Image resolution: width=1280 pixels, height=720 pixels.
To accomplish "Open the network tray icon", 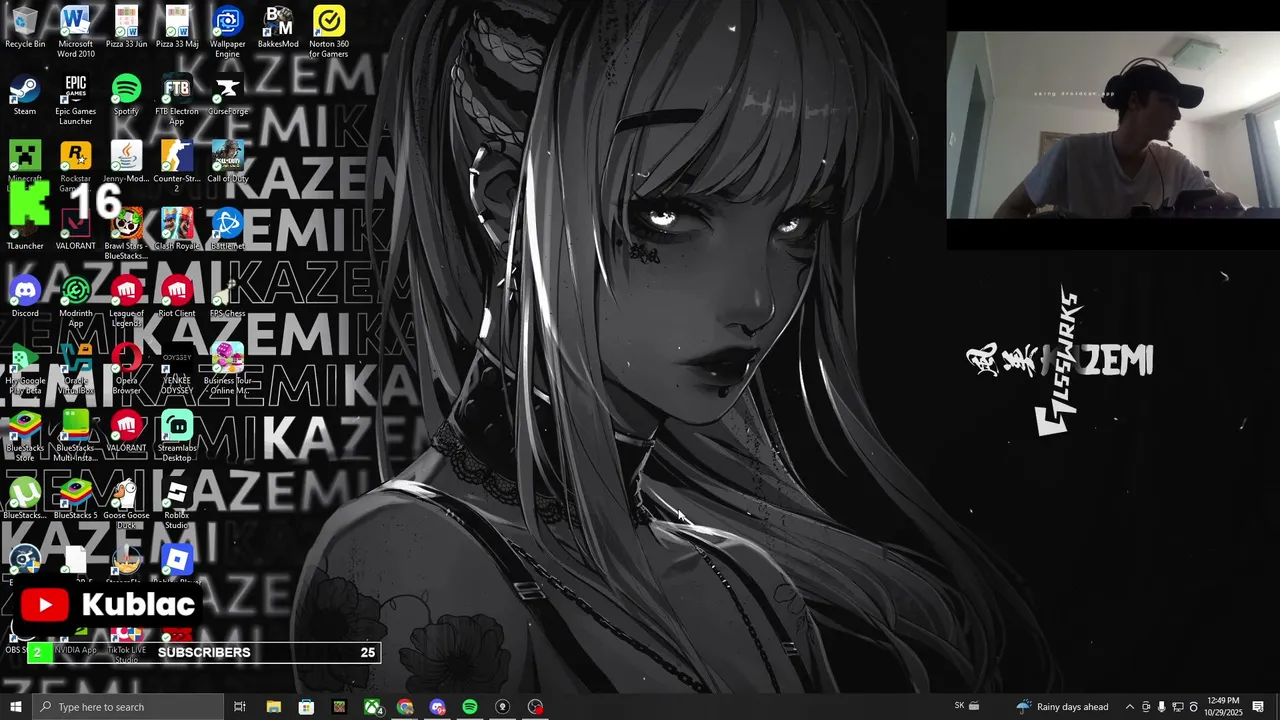I will pyautogui.click(x=1177, y=707).
